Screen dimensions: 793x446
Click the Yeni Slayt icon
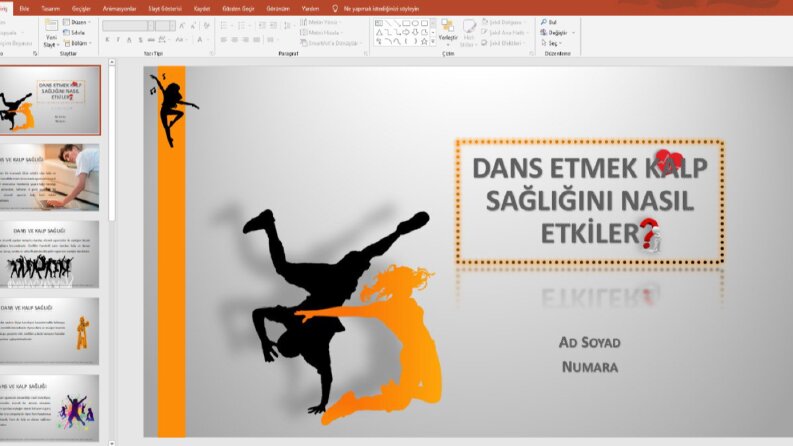(x=52, y=25)
